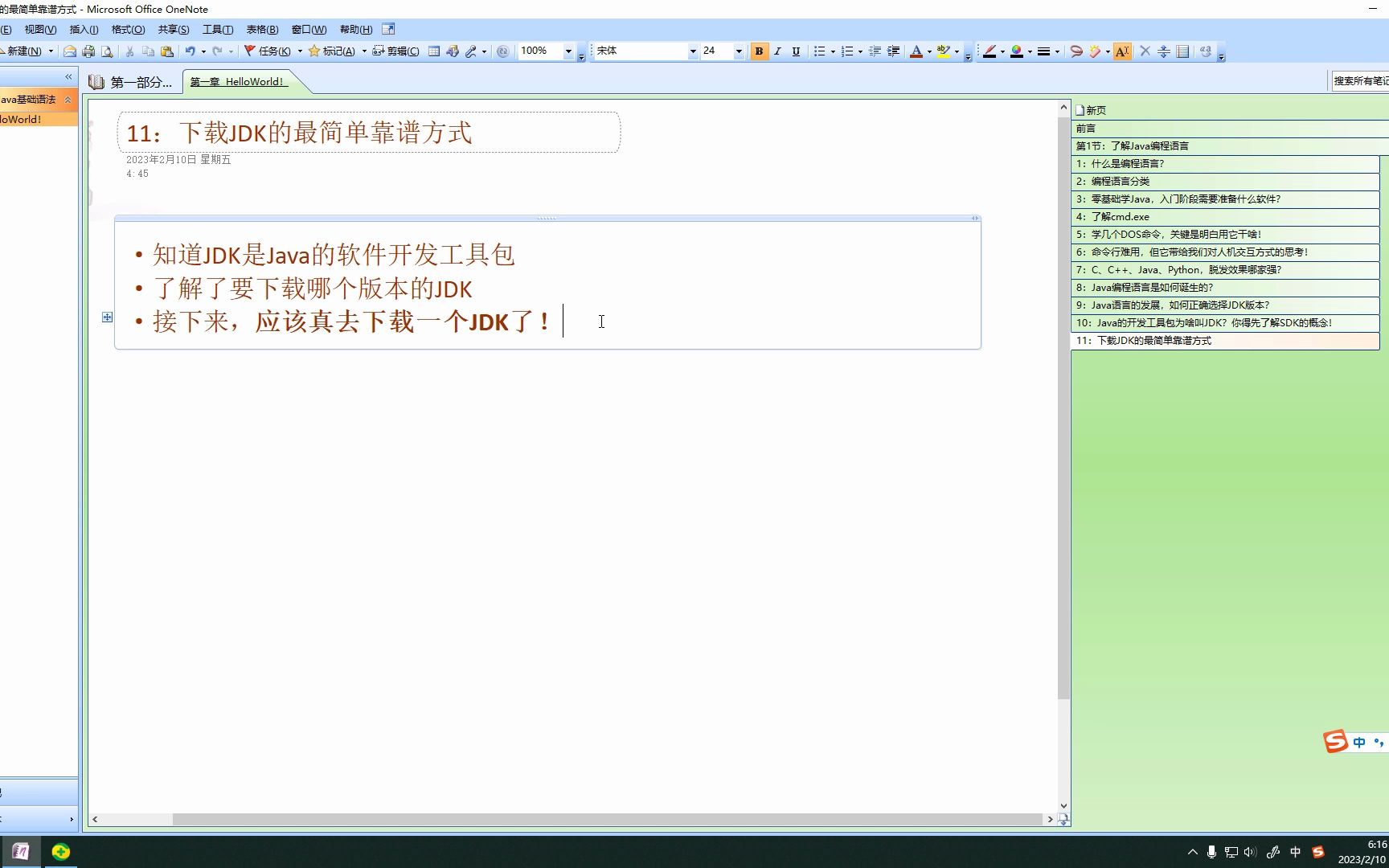Toggle Underline formatting button
This screenshot has width=1389, height=868.
pos(796,51)
